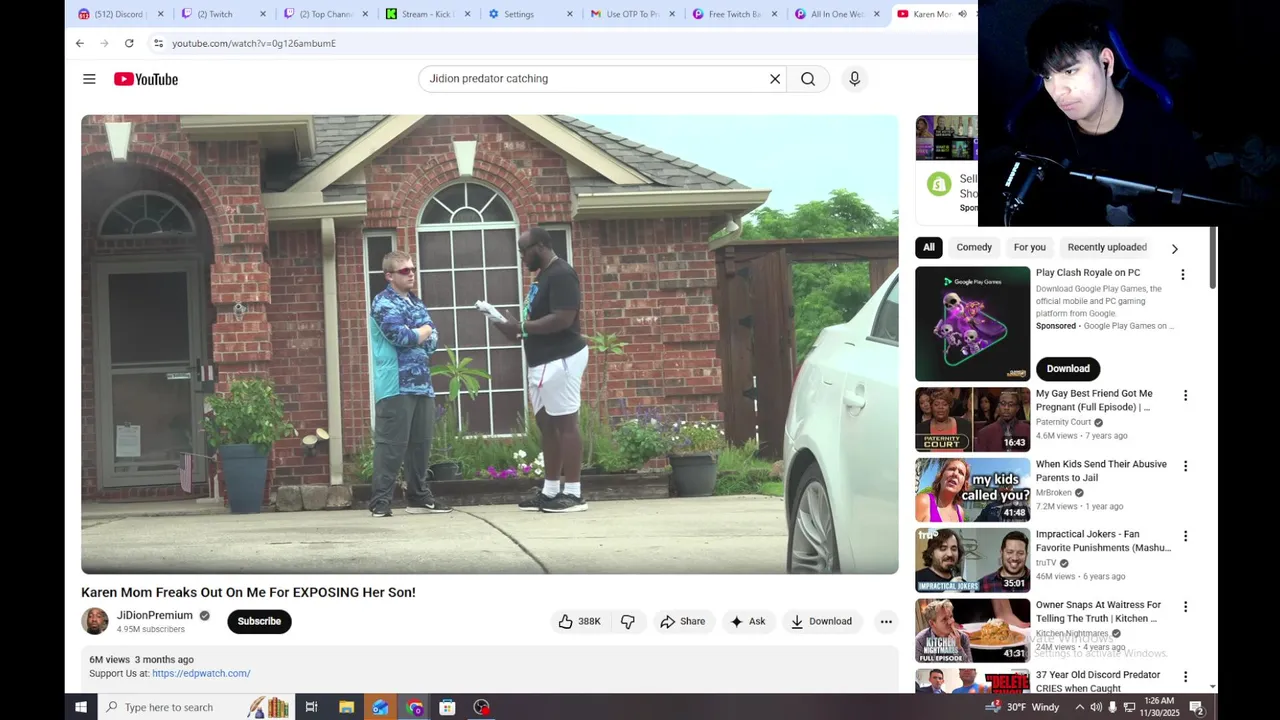Go back in browser

pyautogui.click(x=80, y=43)
